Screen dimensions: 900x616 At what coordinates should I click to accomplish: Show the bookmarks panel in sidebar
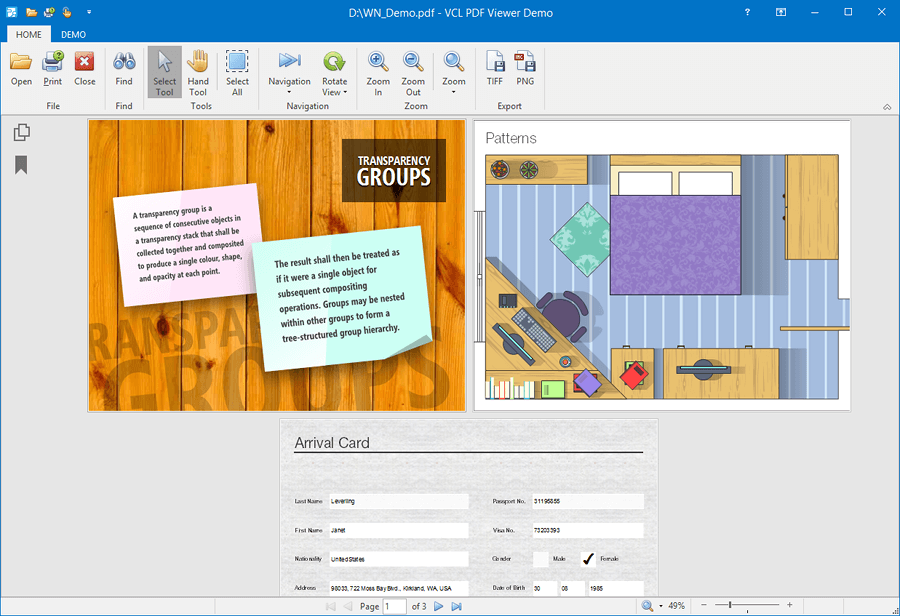[x=21, y=165]
